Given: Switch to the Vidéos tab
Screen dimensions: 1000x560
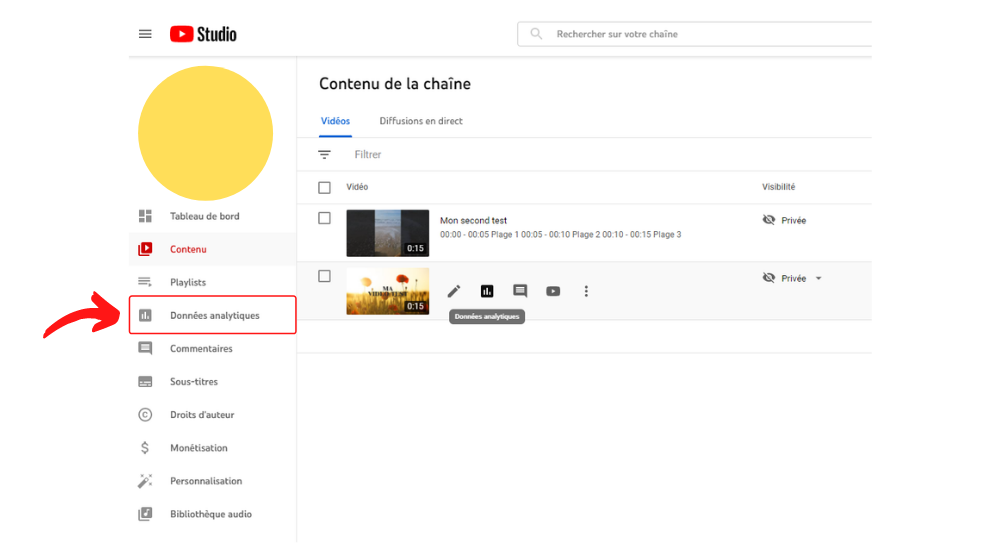Looking at the screenshot, I should click(335, 121).
